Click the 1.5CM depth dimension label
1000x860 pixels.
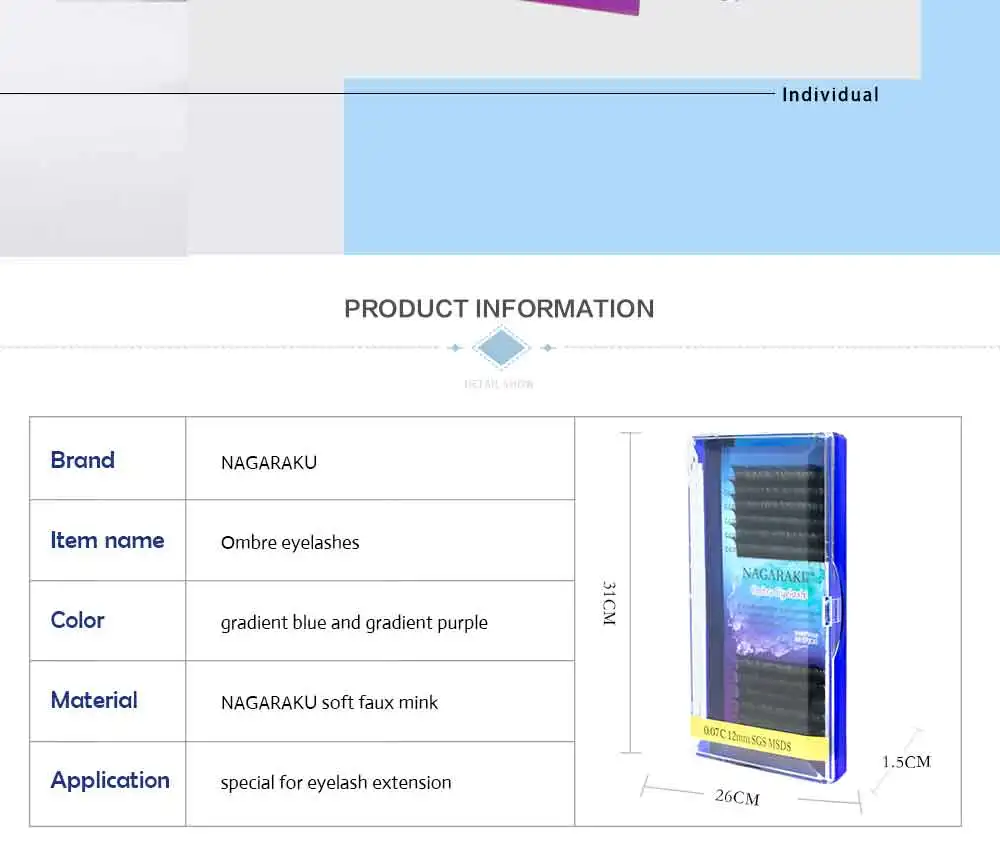906,762
